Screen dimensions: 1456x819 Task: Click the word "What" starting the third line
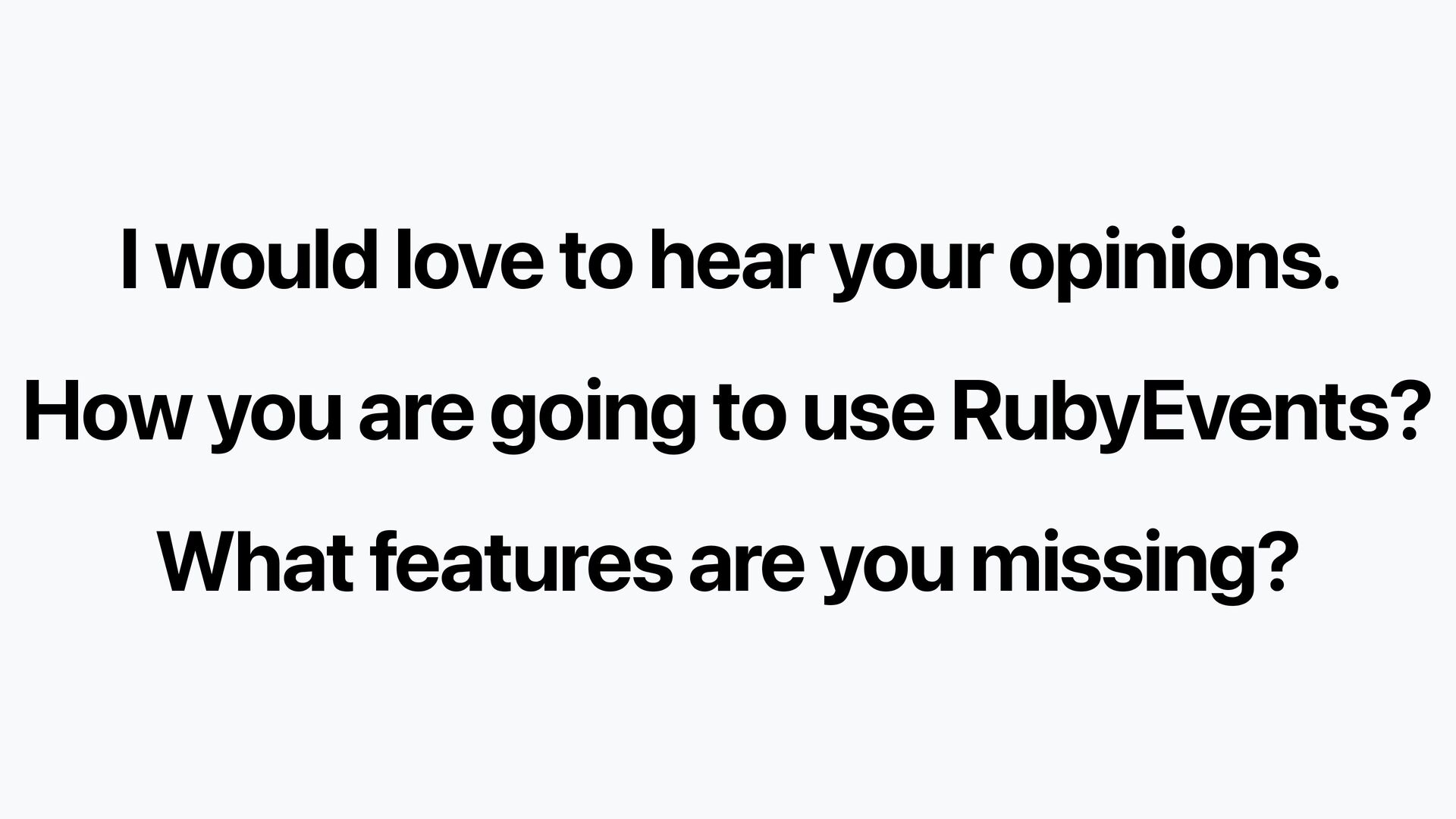257,563
